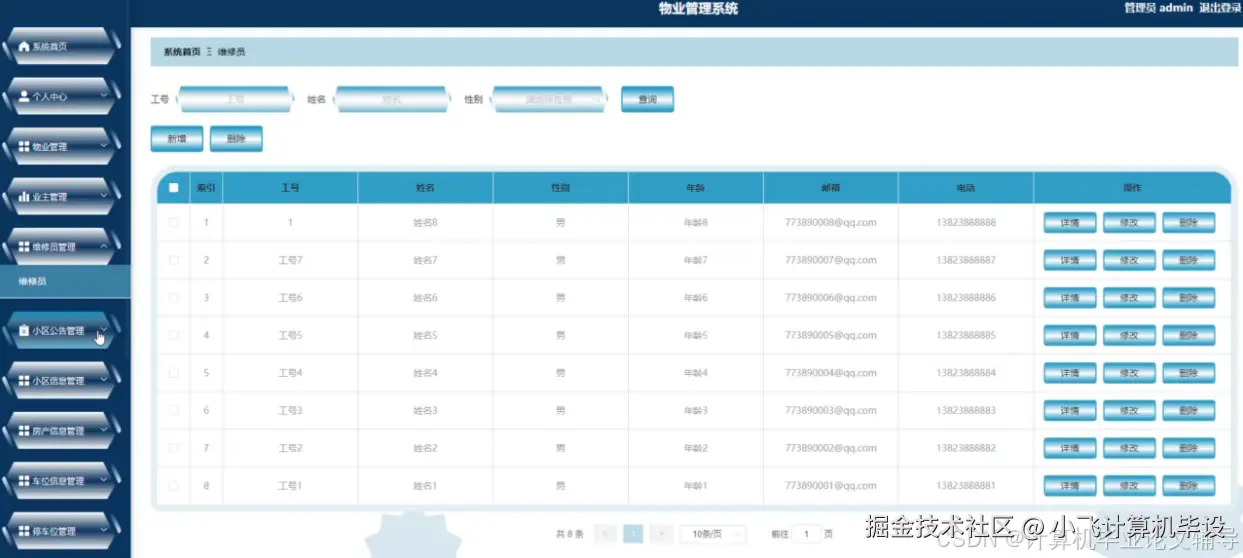Click 修改 for the 姓名4 row

[1129, 373]
